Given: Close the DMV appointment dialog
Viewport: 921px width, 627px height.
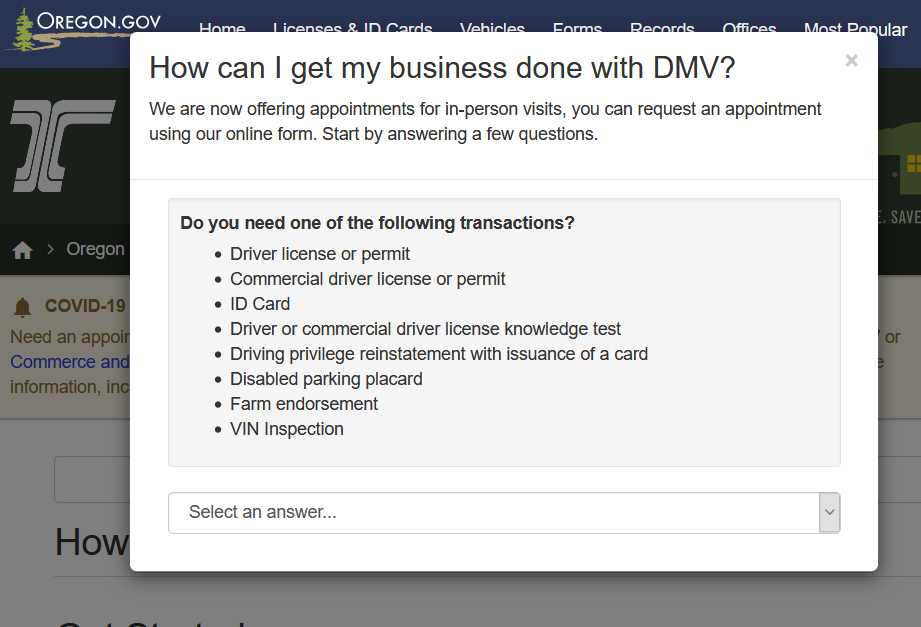Looking at the screenshot, I should [851, 61].
